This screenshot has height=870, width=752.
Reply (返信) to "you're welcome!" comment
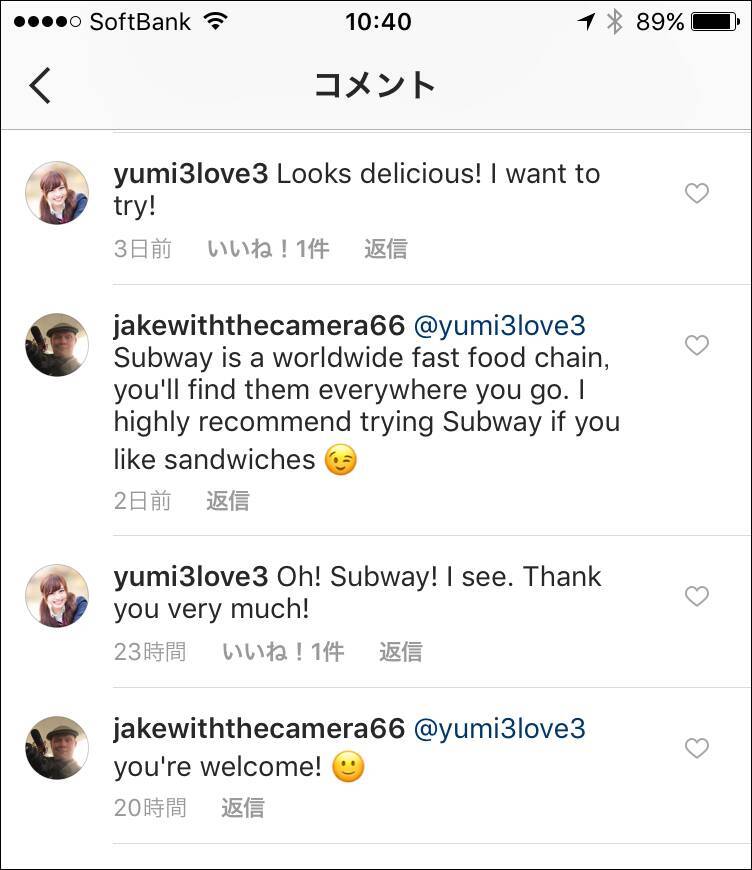coord(242,807)
